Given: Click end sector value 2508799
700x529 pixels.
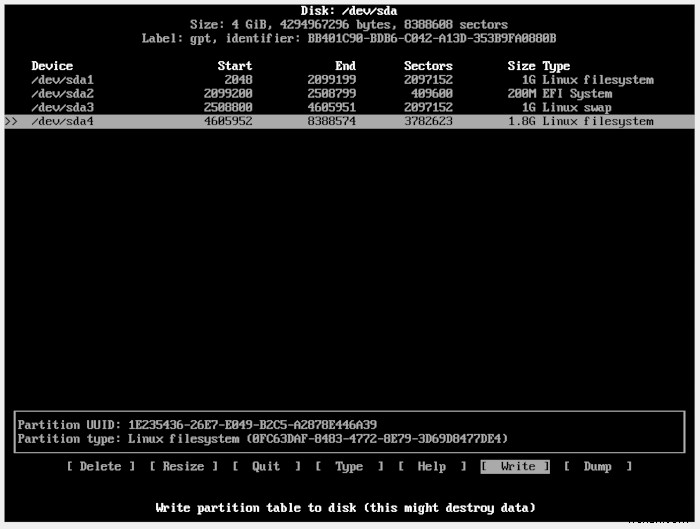Looking at the screenshot, I should (x=332, y=94).
